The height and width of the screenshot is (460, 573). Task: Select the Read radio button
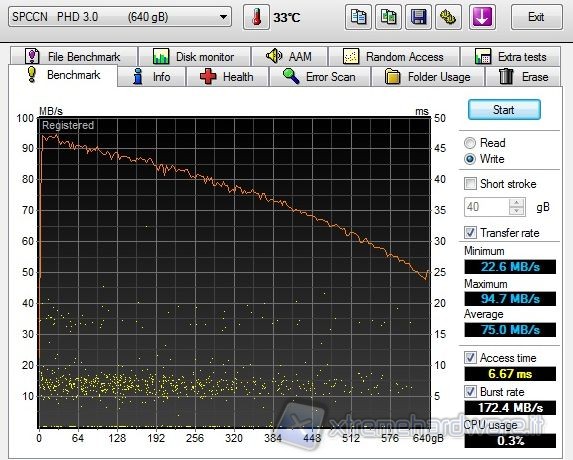pyautogui.click(x=470, y=143)
